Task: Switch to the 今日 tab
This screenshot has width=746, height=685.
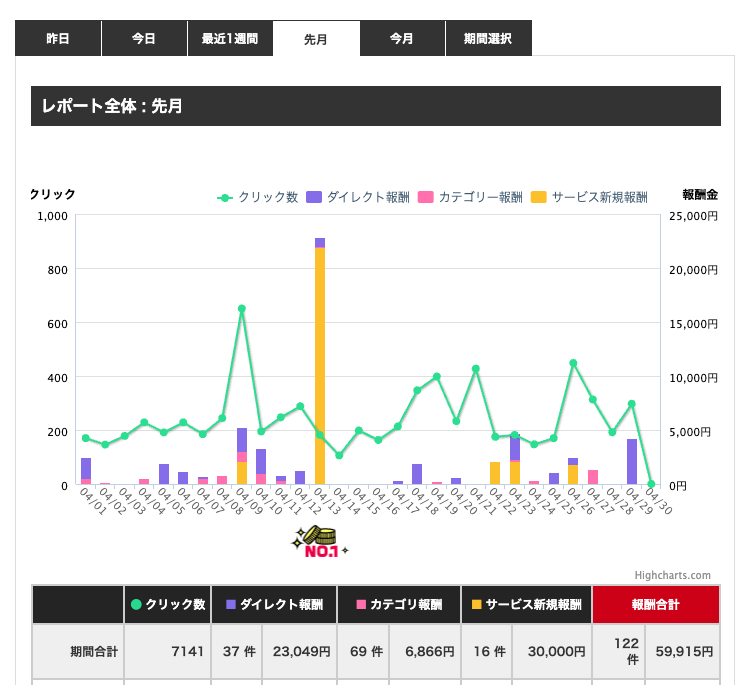Action: (144, 38)
